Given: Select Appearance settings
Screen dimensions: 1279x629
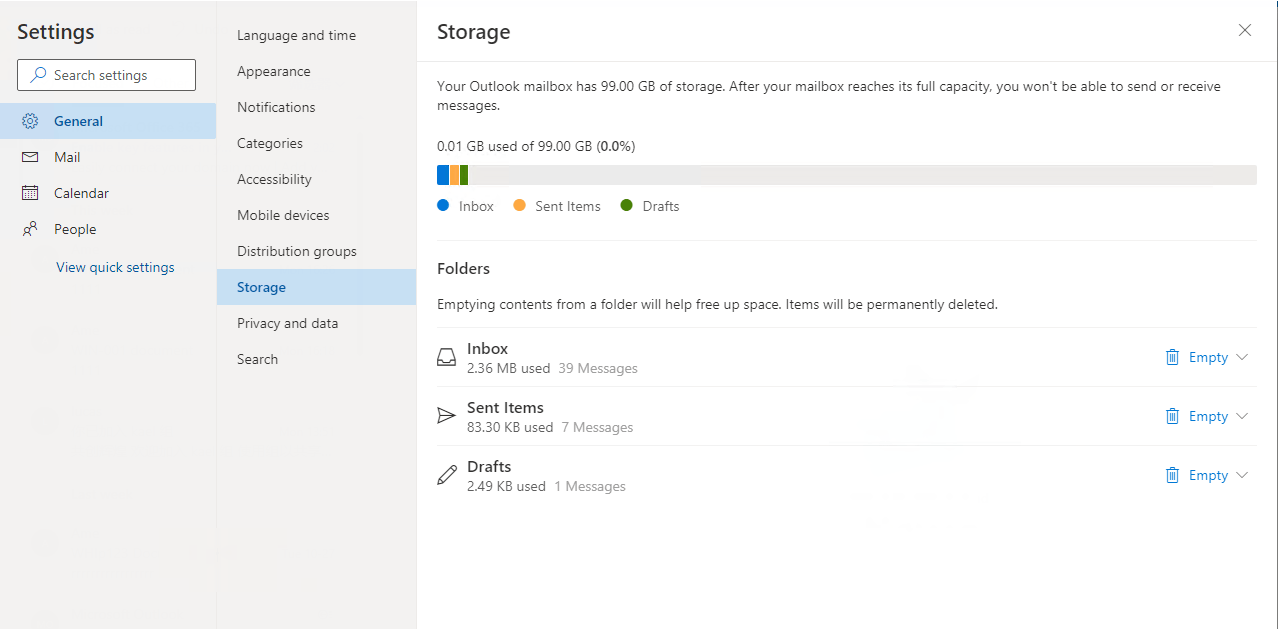Looking at the screenshot, I should (316, 71).
